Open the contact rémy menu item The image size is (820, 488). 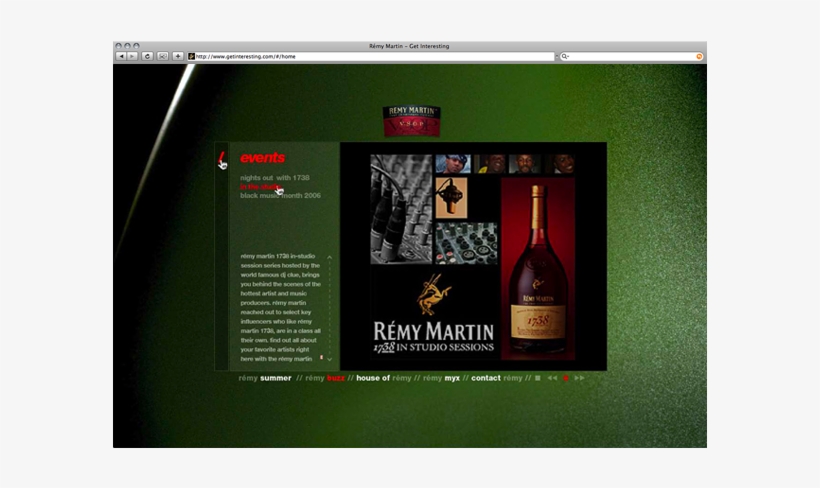(496, 378)
